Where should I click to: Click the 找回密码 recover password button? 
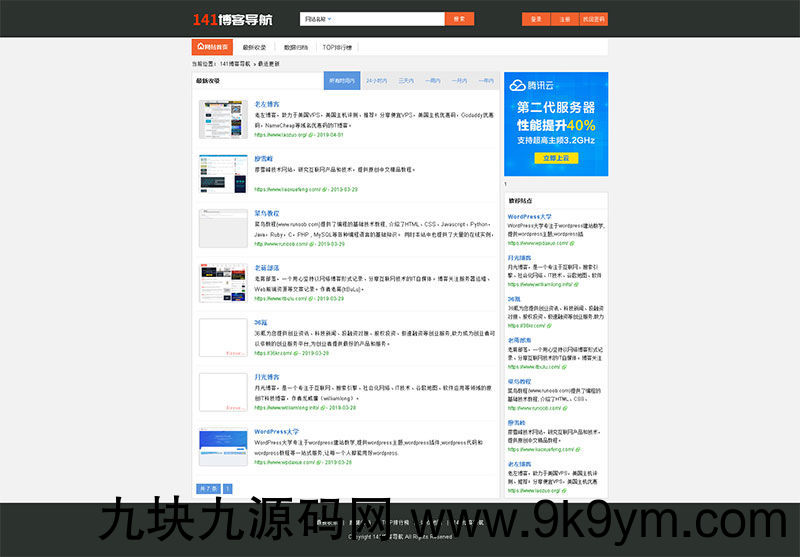[x=594, y=19]
